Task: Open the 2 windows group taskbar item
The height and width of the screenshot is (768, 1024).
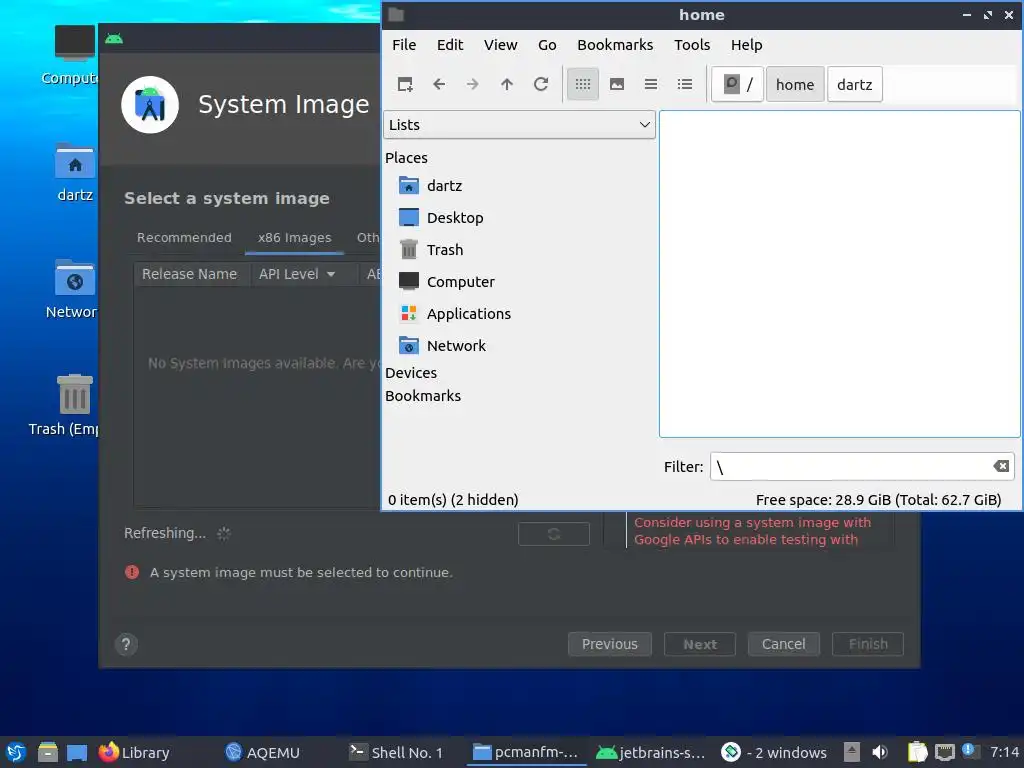Action: click(x=775, y=752)
